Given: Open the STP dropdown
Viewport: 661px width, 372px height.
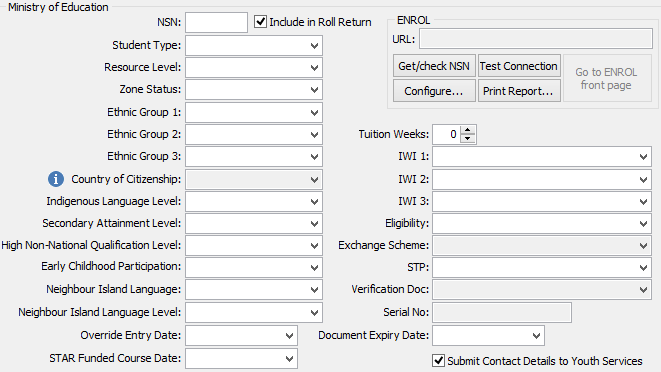Looking at the screenshot, I should point(542,267).
